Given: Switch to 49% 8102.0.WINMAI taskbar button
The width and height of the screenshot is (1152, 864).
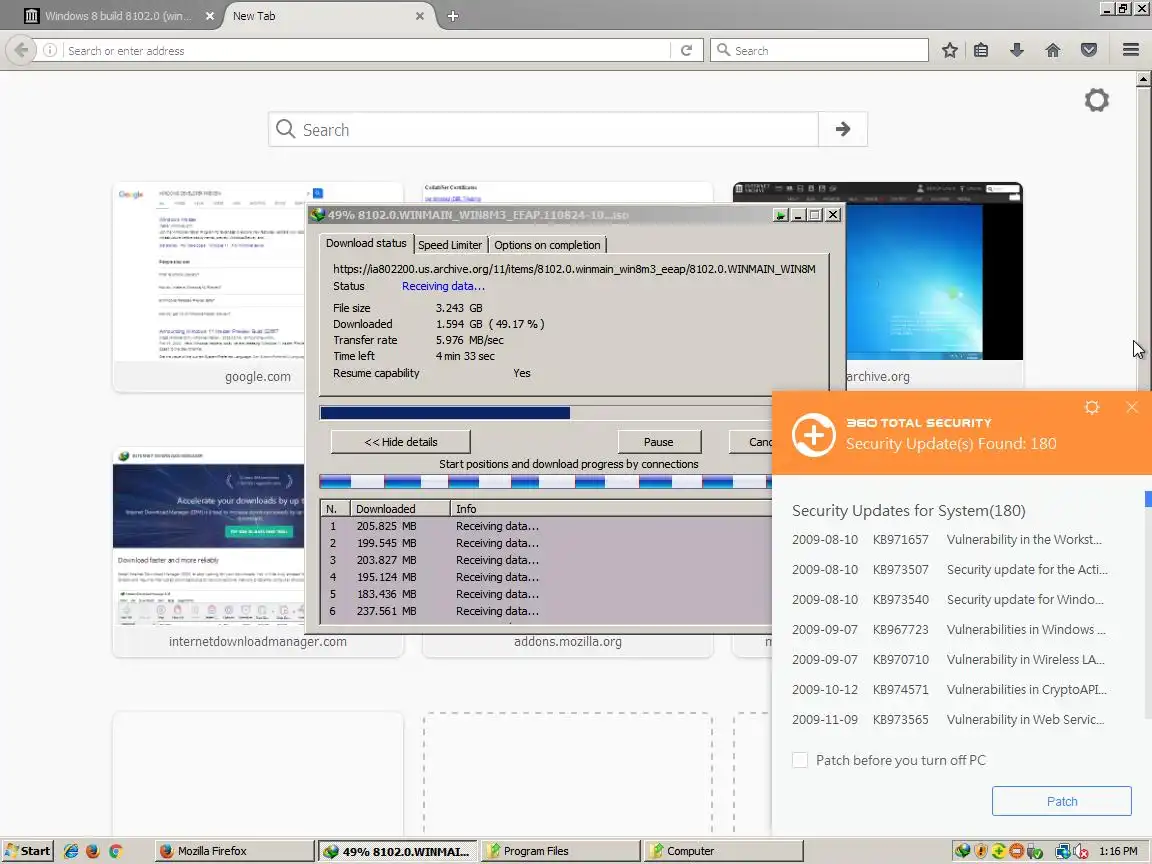Looking at the screenshot, I should 397,851.
